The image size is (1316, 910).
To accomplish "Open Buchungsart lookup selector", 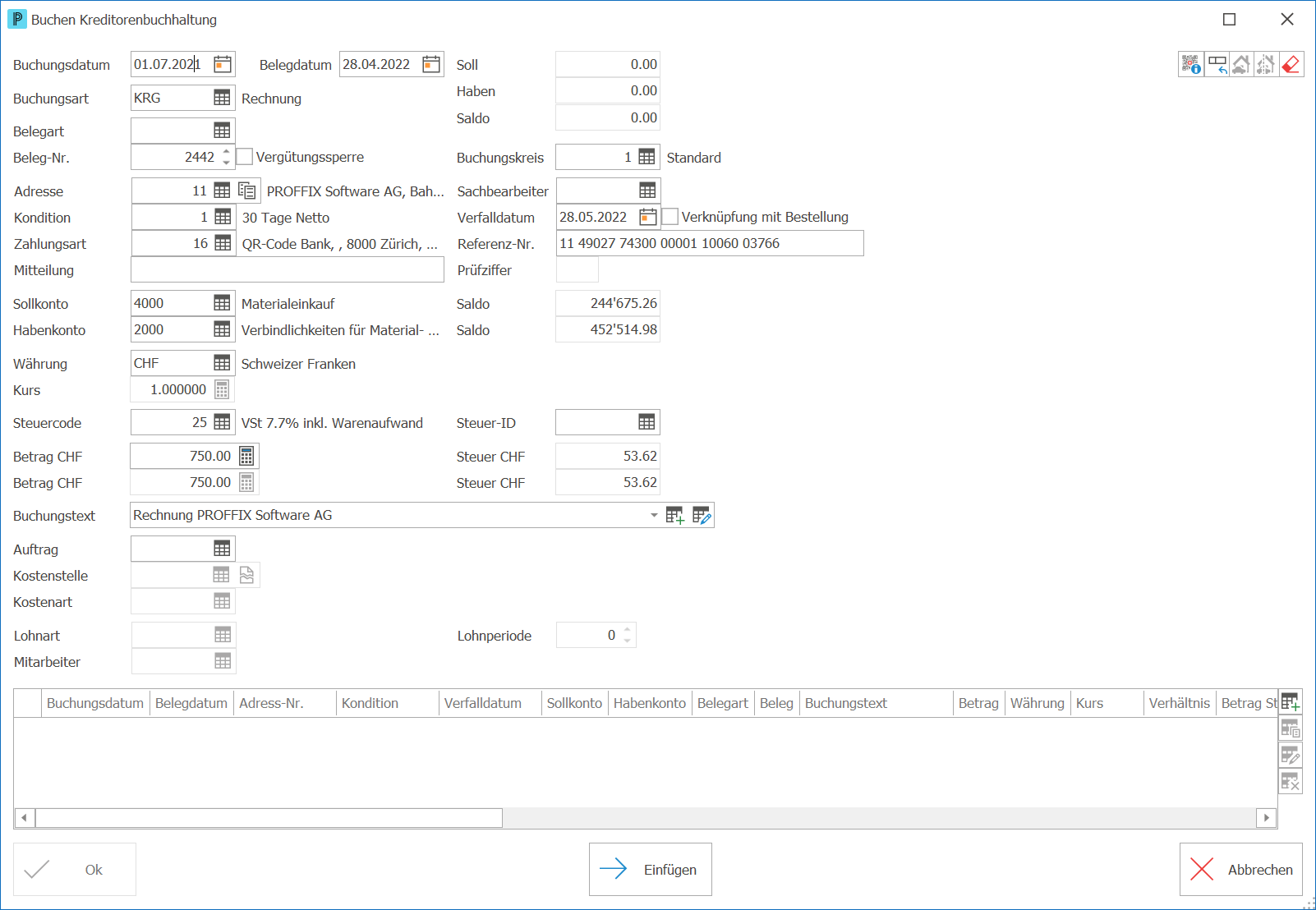I will coord(222,98).
